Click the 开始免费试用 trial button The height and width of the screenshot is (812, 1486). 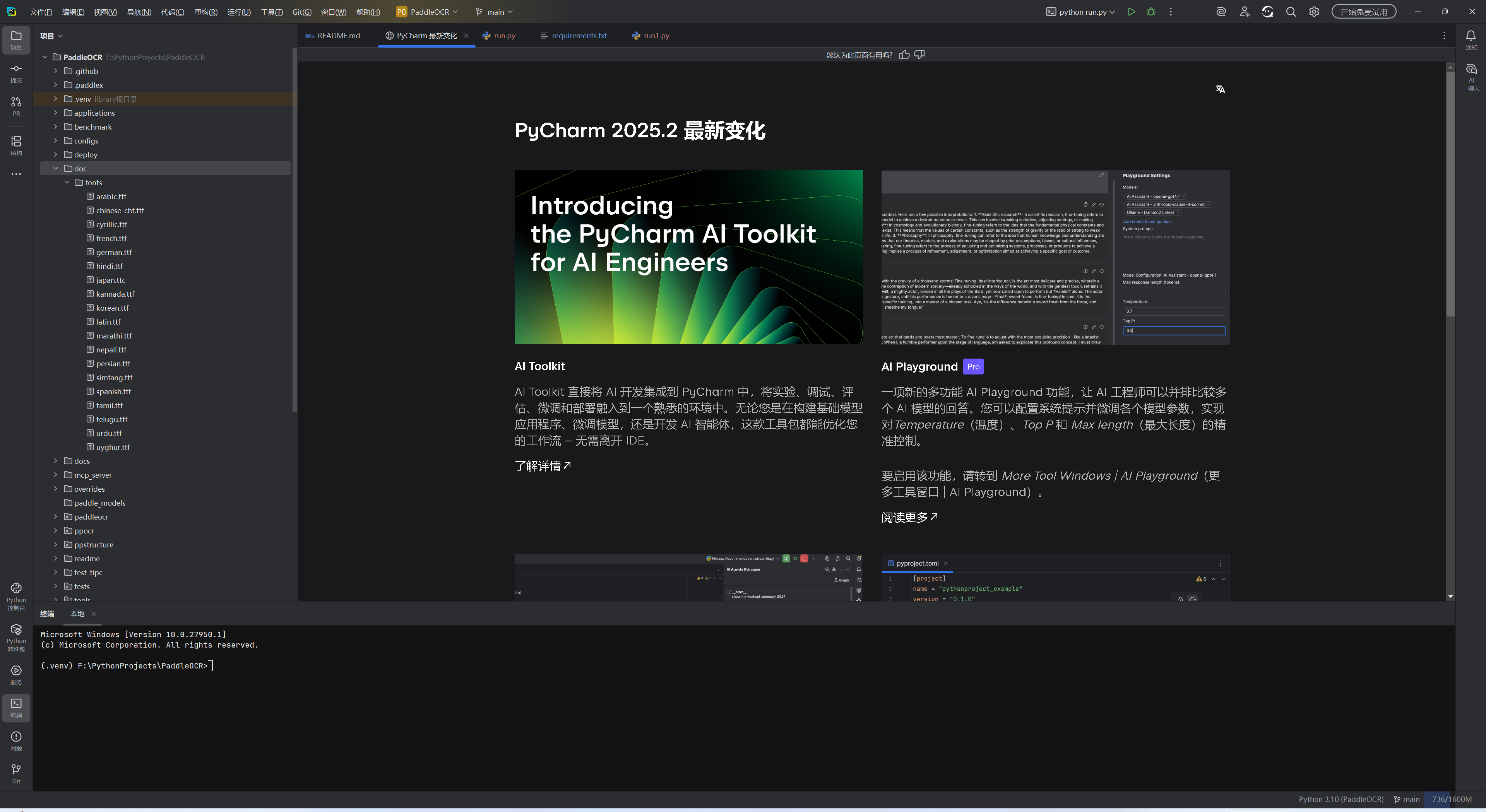tap(1364, 12)
